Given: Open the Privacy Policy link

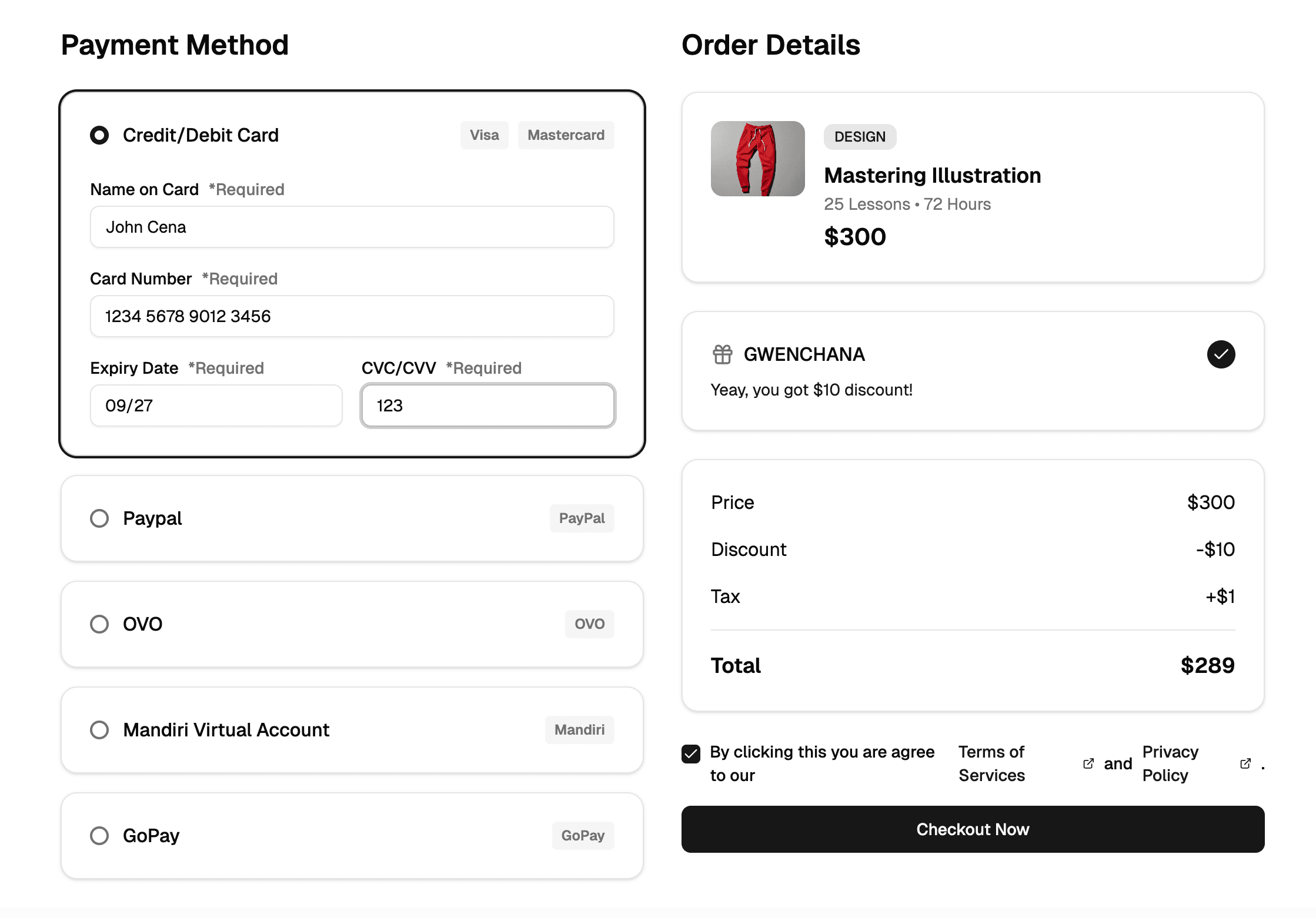Looking at the screenshot, I should pyautogui.click(x=1170, y=763).
